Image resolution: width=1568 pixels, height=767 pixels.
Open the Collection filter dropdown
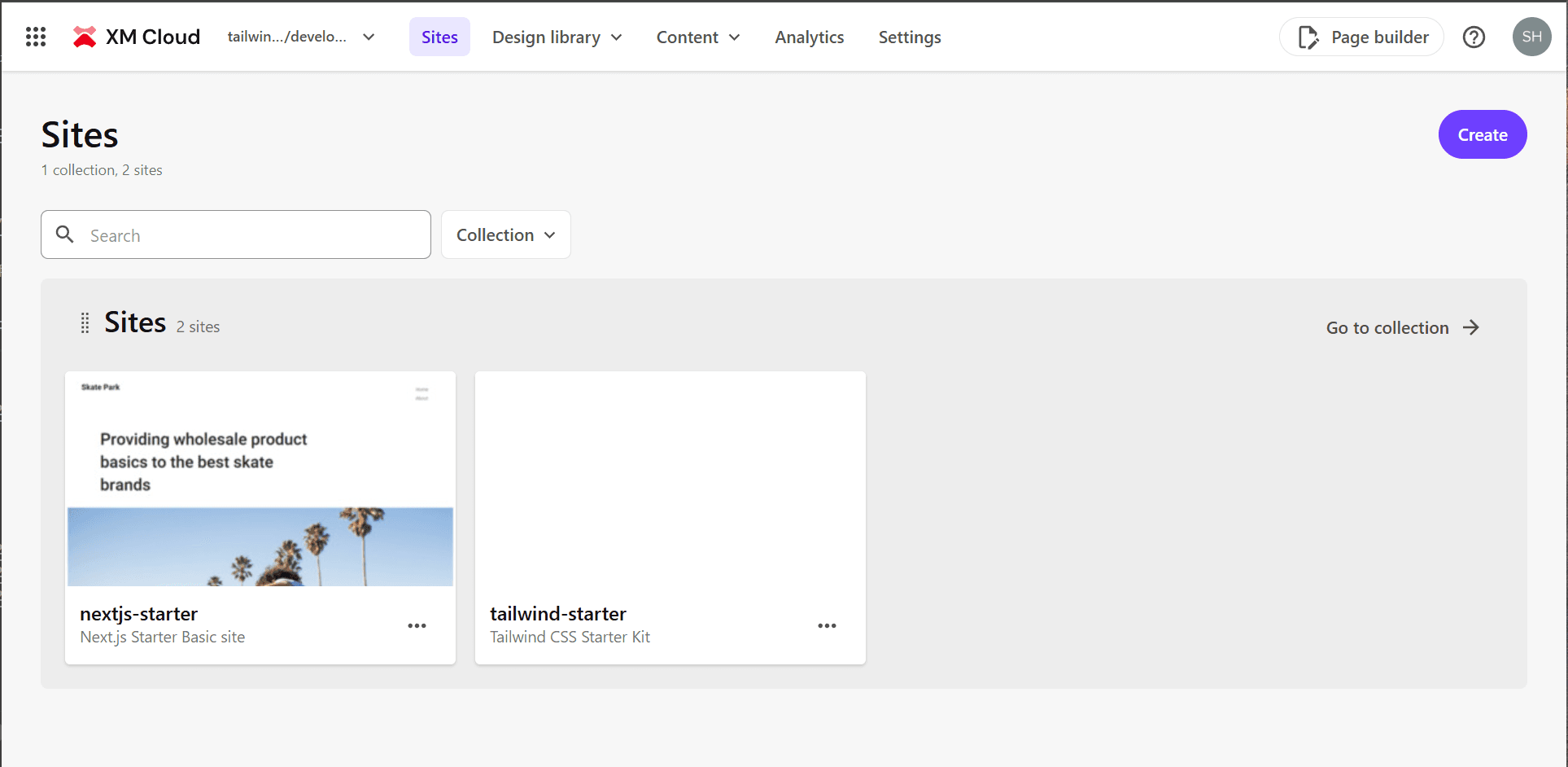505,234
